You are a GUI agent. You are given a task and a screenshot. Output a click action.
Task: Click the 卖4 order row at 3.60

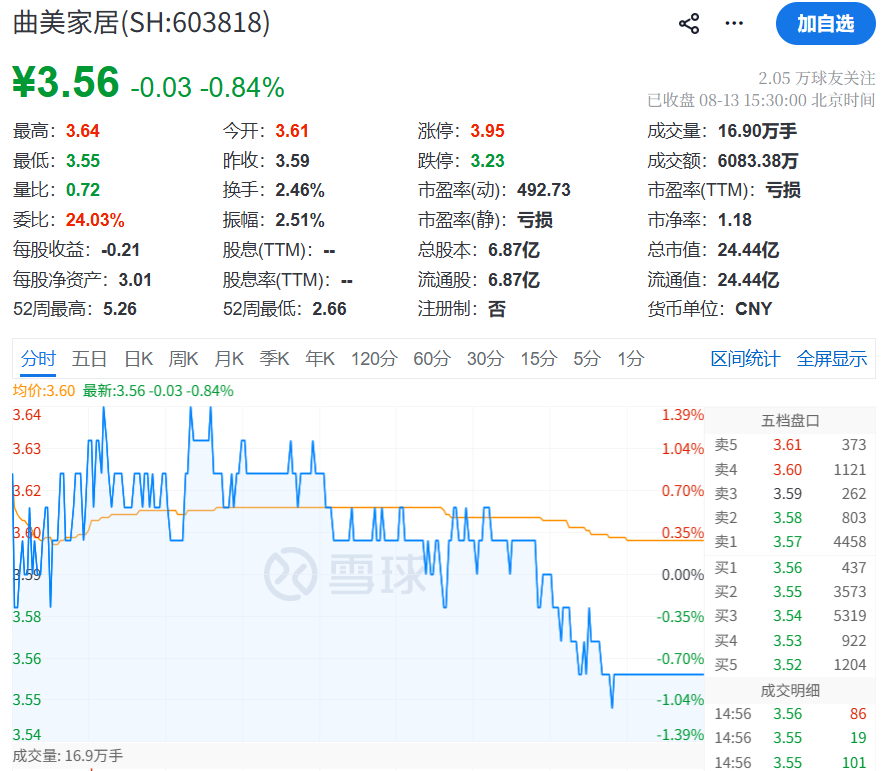tap(790, 470)
